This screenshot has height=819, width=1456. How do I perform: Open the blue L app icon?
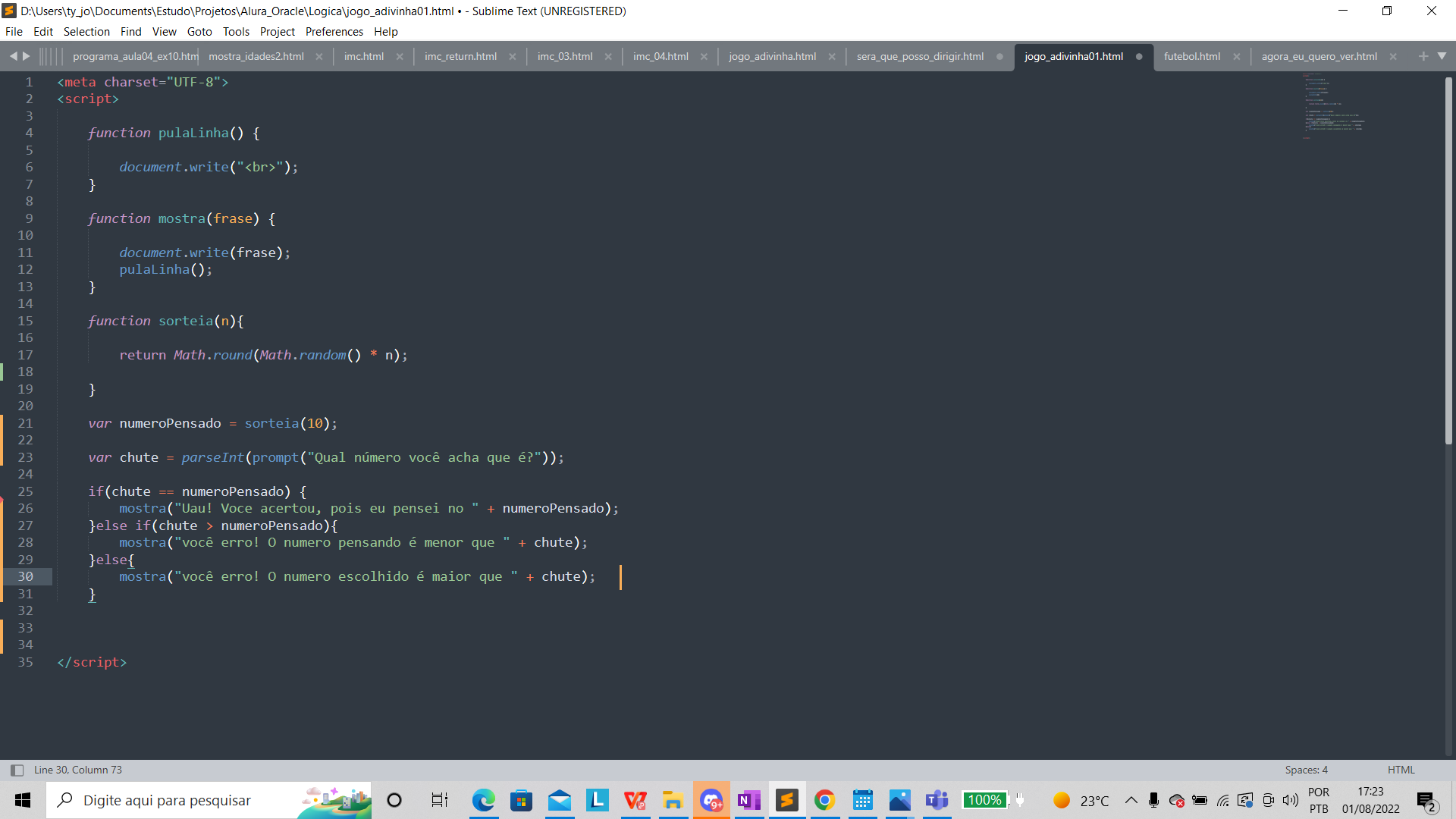click(597, 800)
